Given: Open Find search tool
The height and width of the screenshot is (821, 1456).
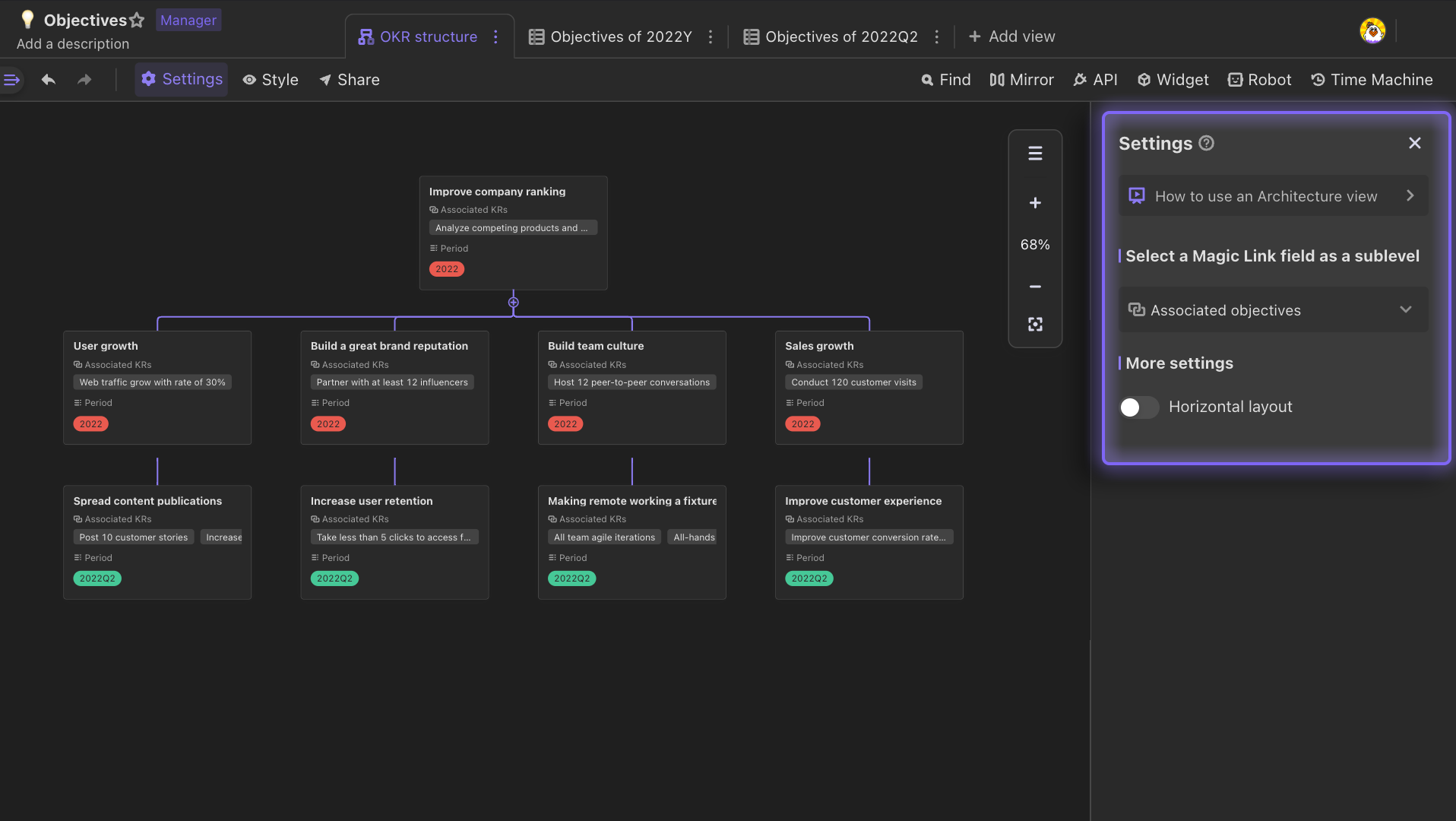Looking at the screenshot, I should coord(946,80).
